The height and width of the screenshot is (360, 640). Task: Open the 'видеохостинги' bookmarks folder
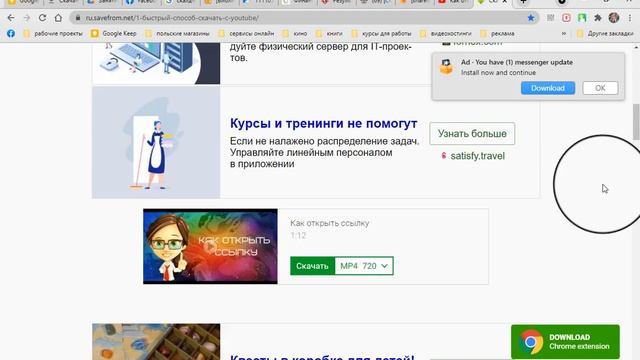[x=446, y=33]
